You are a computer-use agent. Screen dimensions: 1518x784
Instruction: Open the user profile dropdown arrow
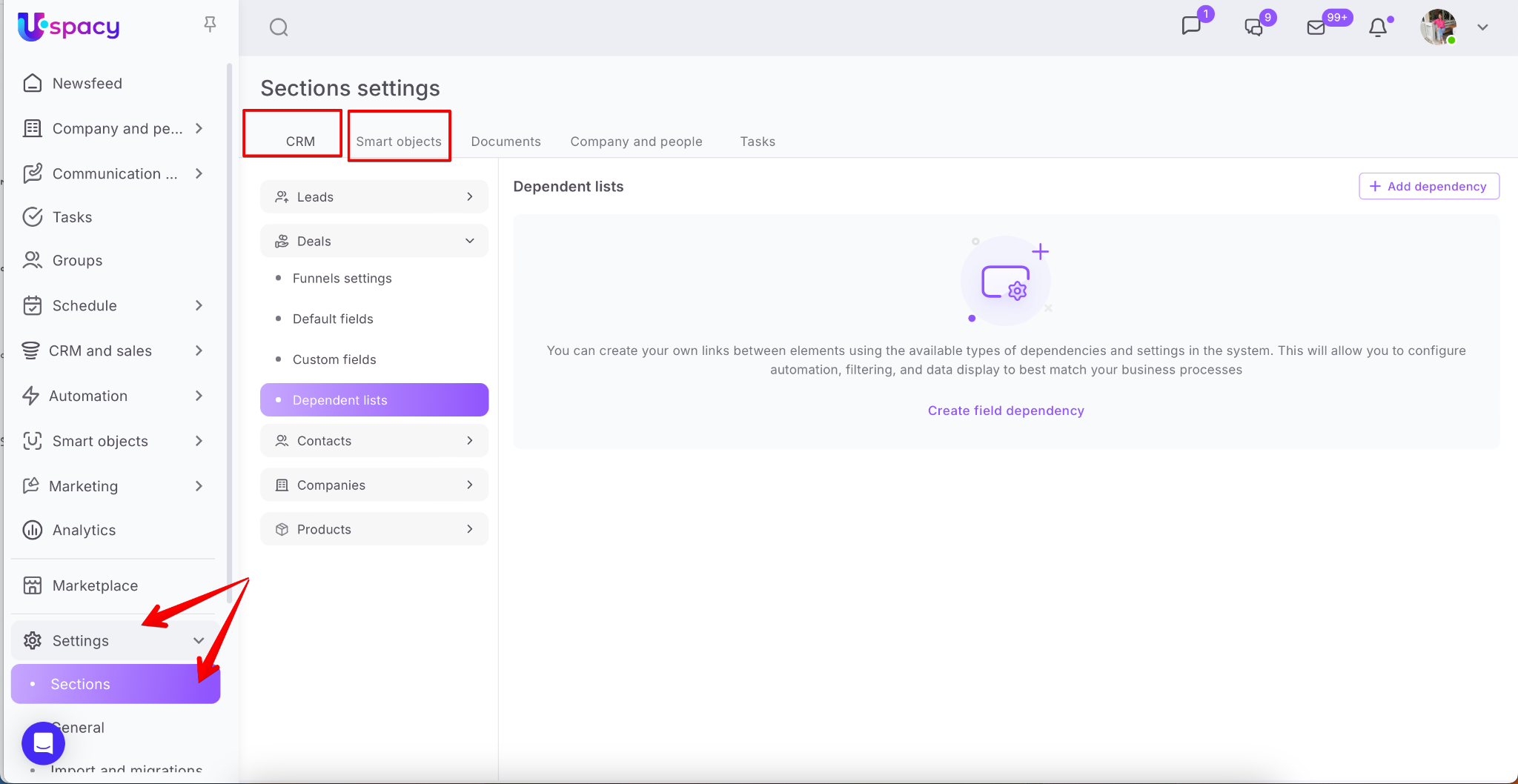click(x=1482, y=27)
